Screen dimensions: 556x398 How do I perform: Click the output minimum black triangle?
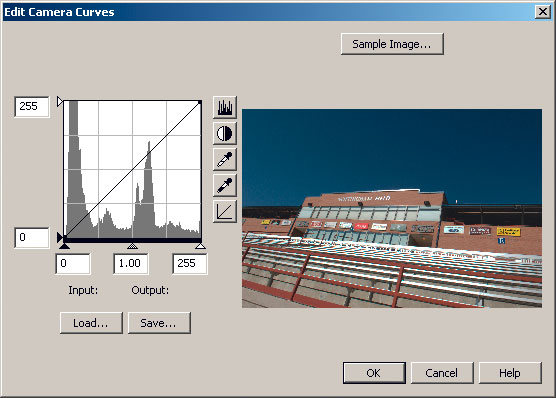coord(60,237)
